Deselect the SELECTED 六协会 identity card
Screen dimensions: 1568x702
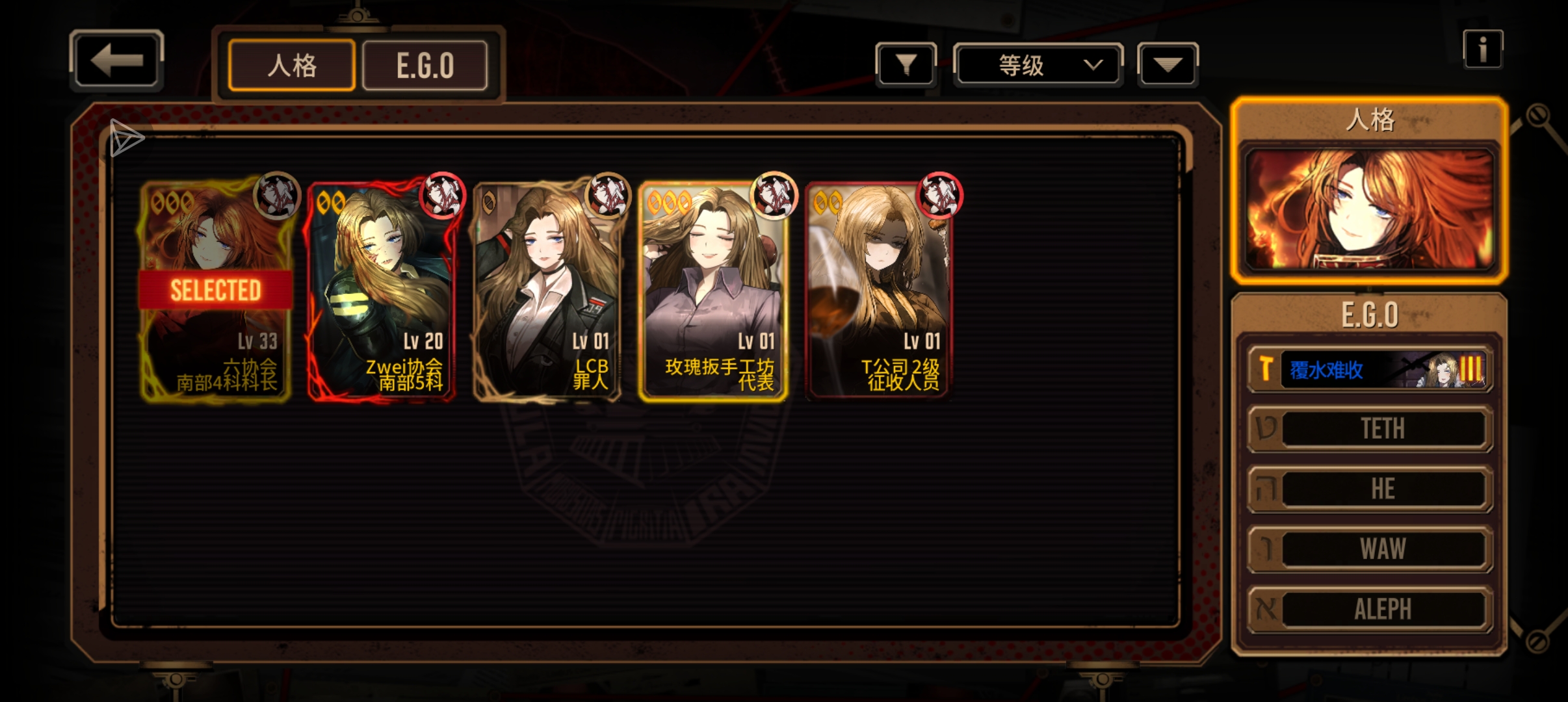pos(215,290)
